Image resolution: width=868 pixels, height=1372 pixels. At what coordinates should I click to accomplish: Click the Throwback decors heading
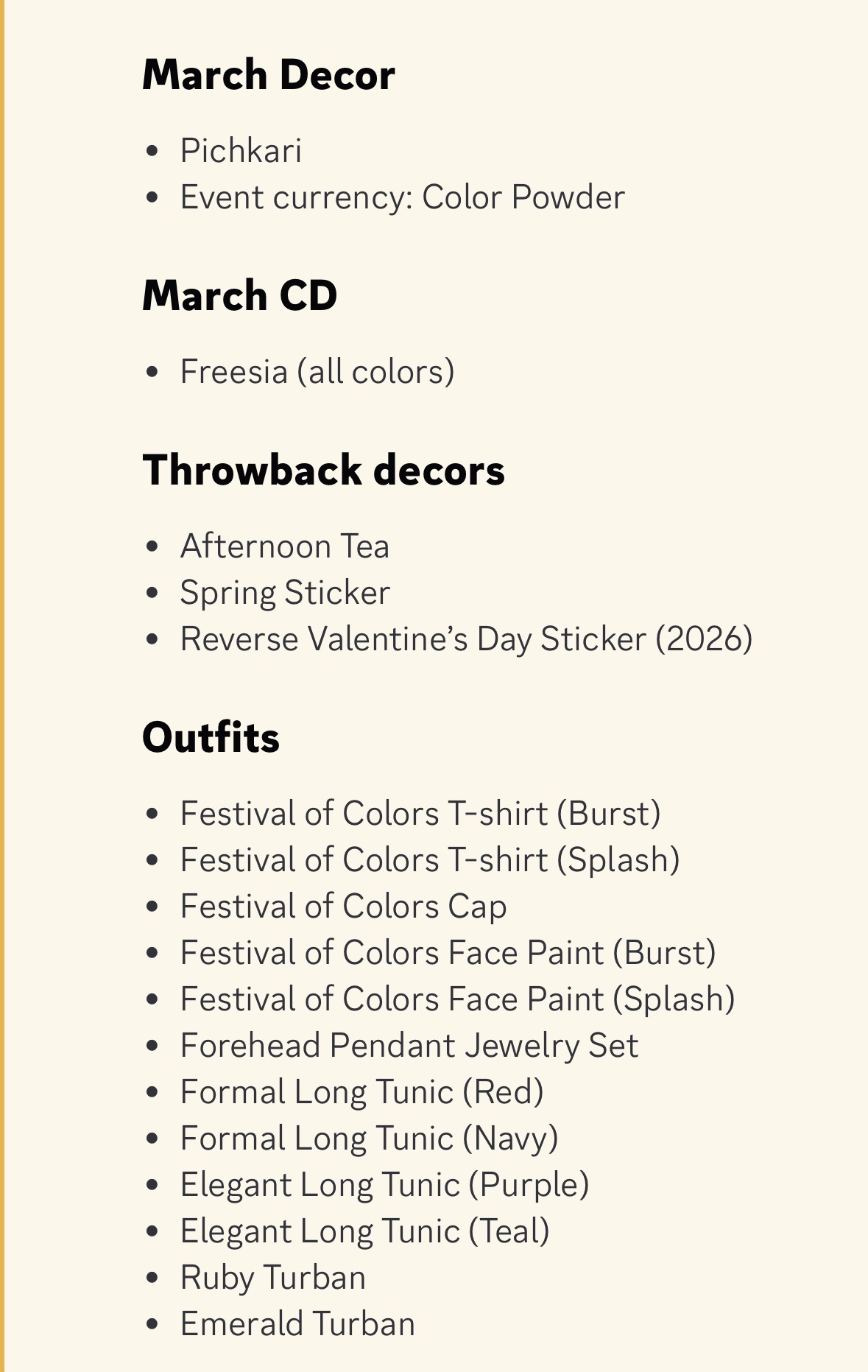pos(323,470)
